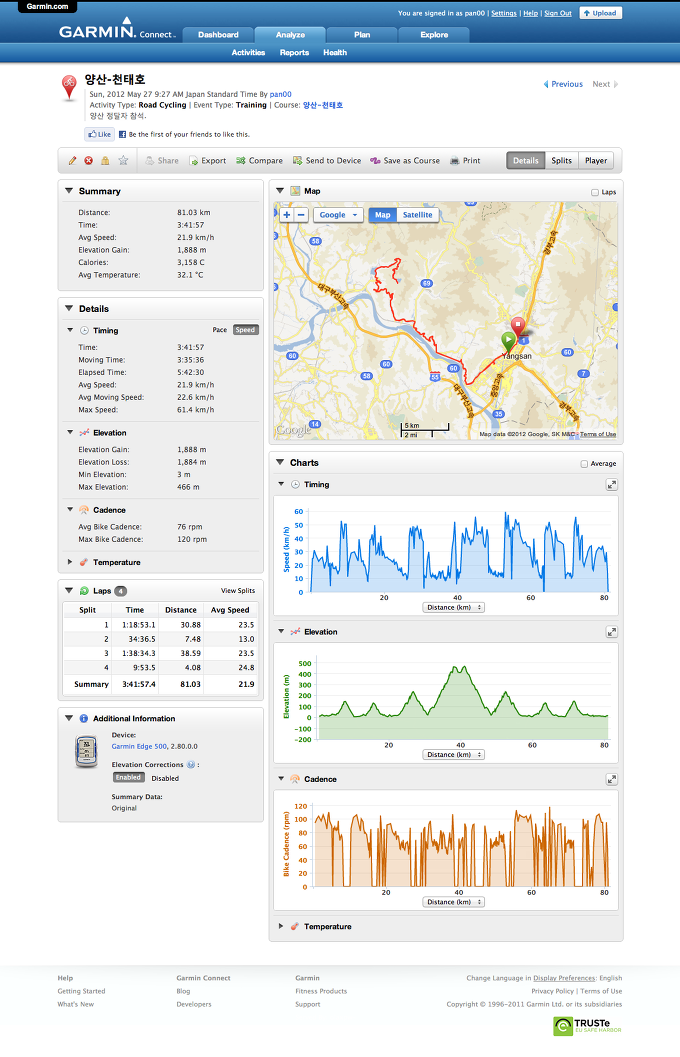680x1057 pixels.
Task: Open the Garmin Edge 500 device link
Action: (139, 746)
